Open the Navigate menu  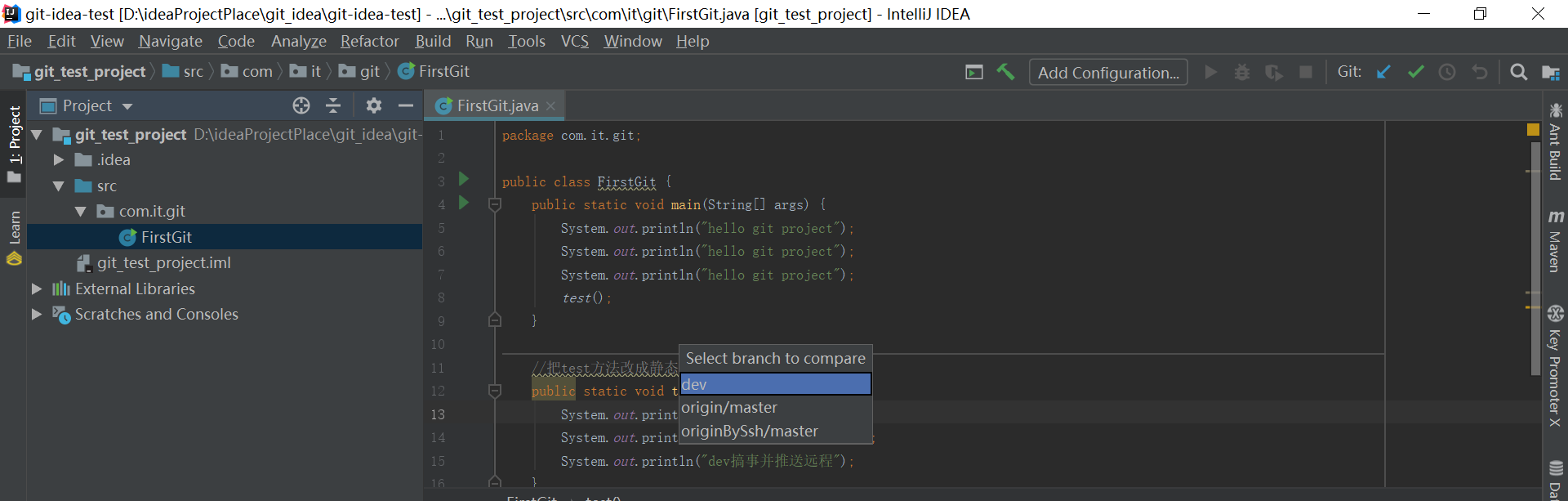point(171,41)
